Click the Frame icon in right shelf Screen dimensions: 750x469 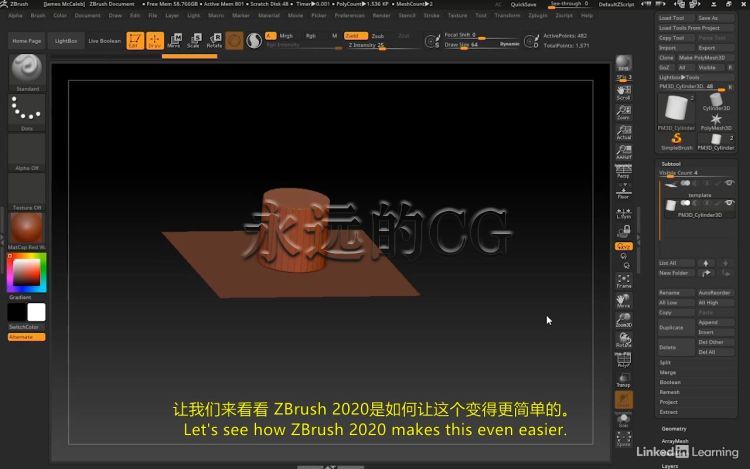point(624,281)
